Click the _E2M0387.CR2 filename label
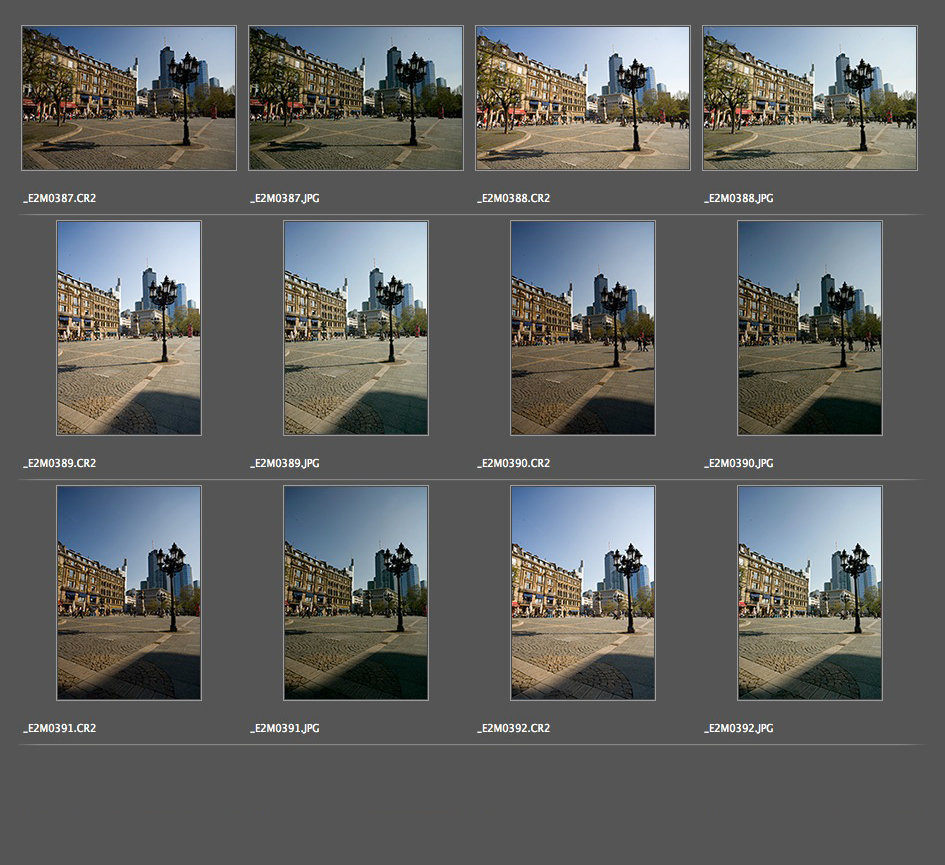The image size is (945, 865). (60, 199)
